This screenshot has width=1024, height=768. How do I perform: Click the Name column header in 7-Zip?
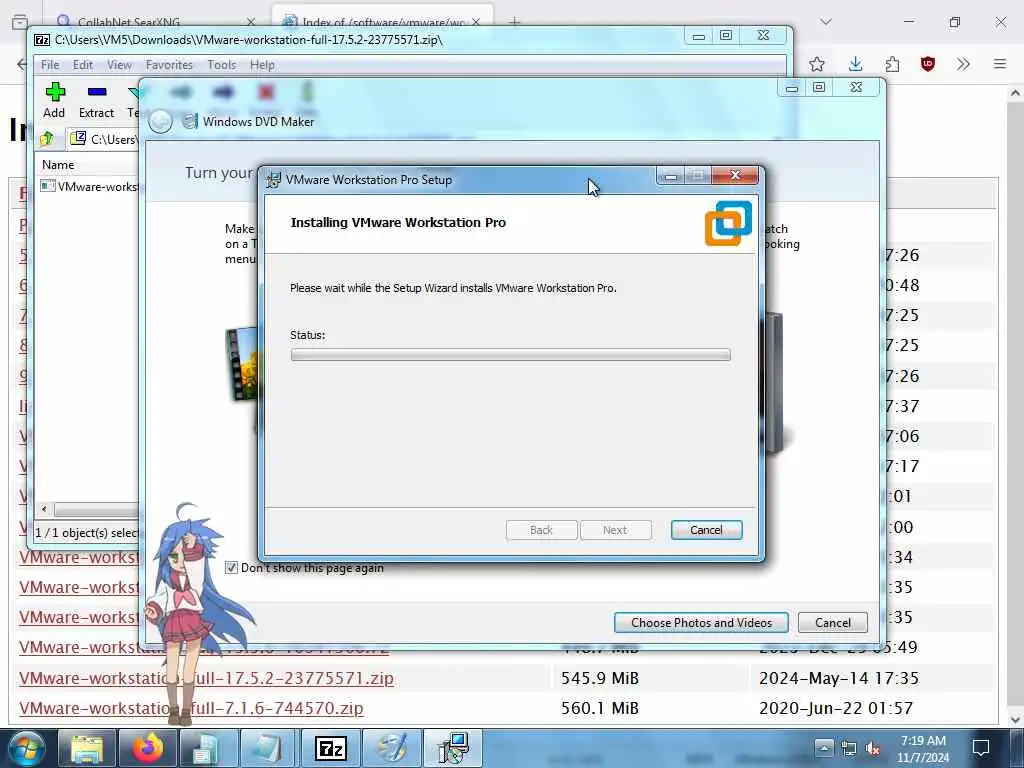88,165
